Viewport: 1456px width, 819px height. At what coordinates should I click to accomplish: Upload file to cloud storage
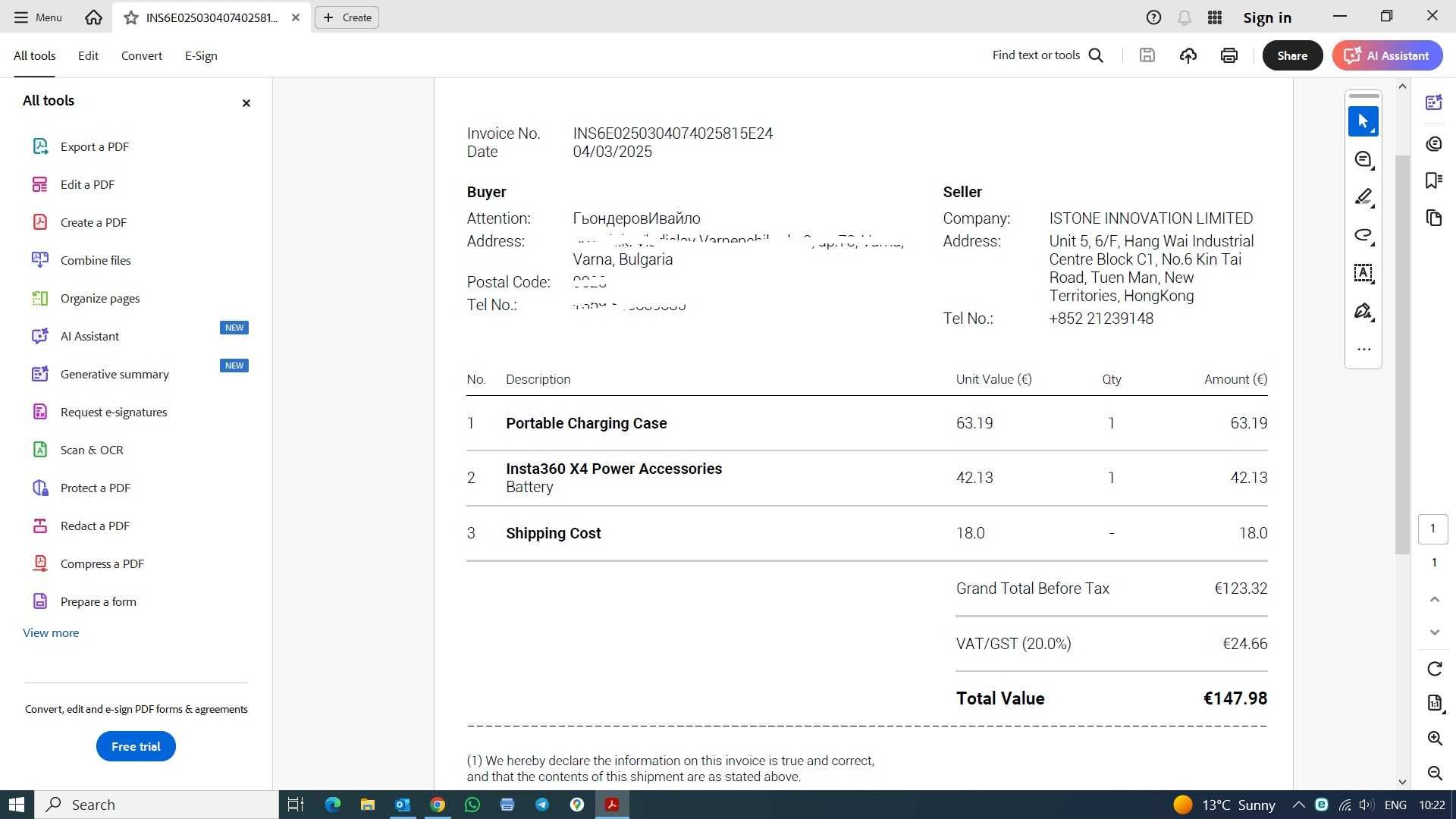(1188, 55)
